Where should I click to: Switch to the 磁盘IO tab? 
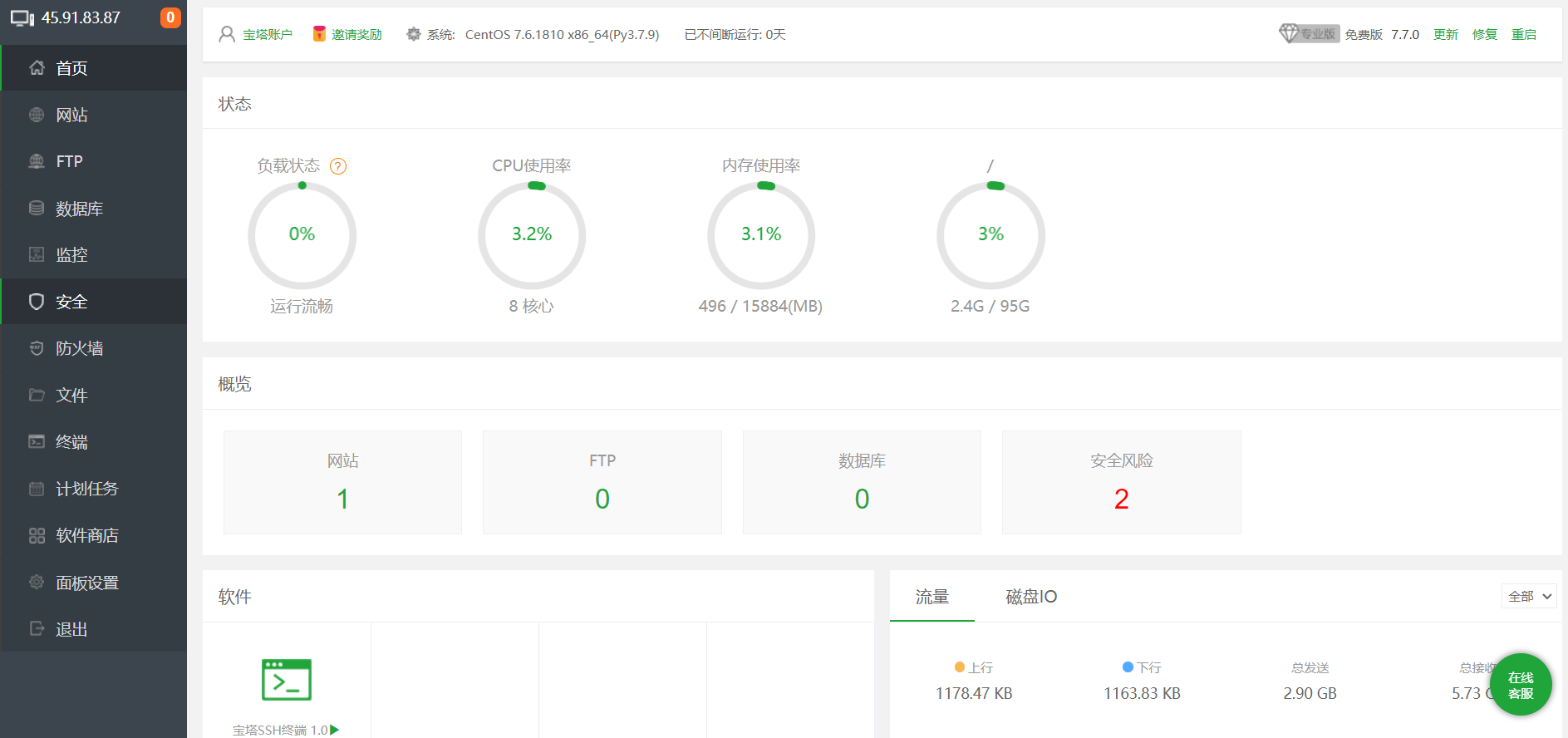pyautogui.click(x=1030, y=597)
